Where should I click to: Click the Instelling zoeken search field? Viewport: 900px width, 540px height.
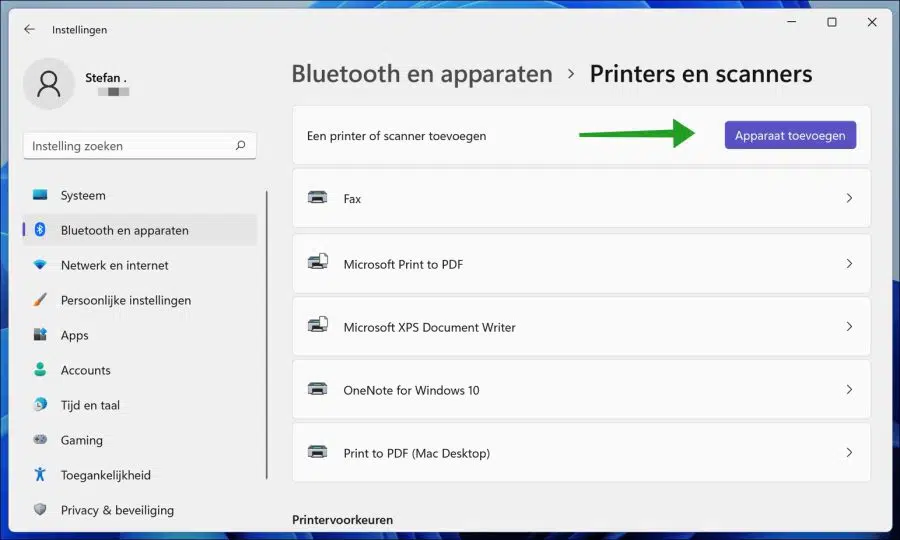coord(139,146)
